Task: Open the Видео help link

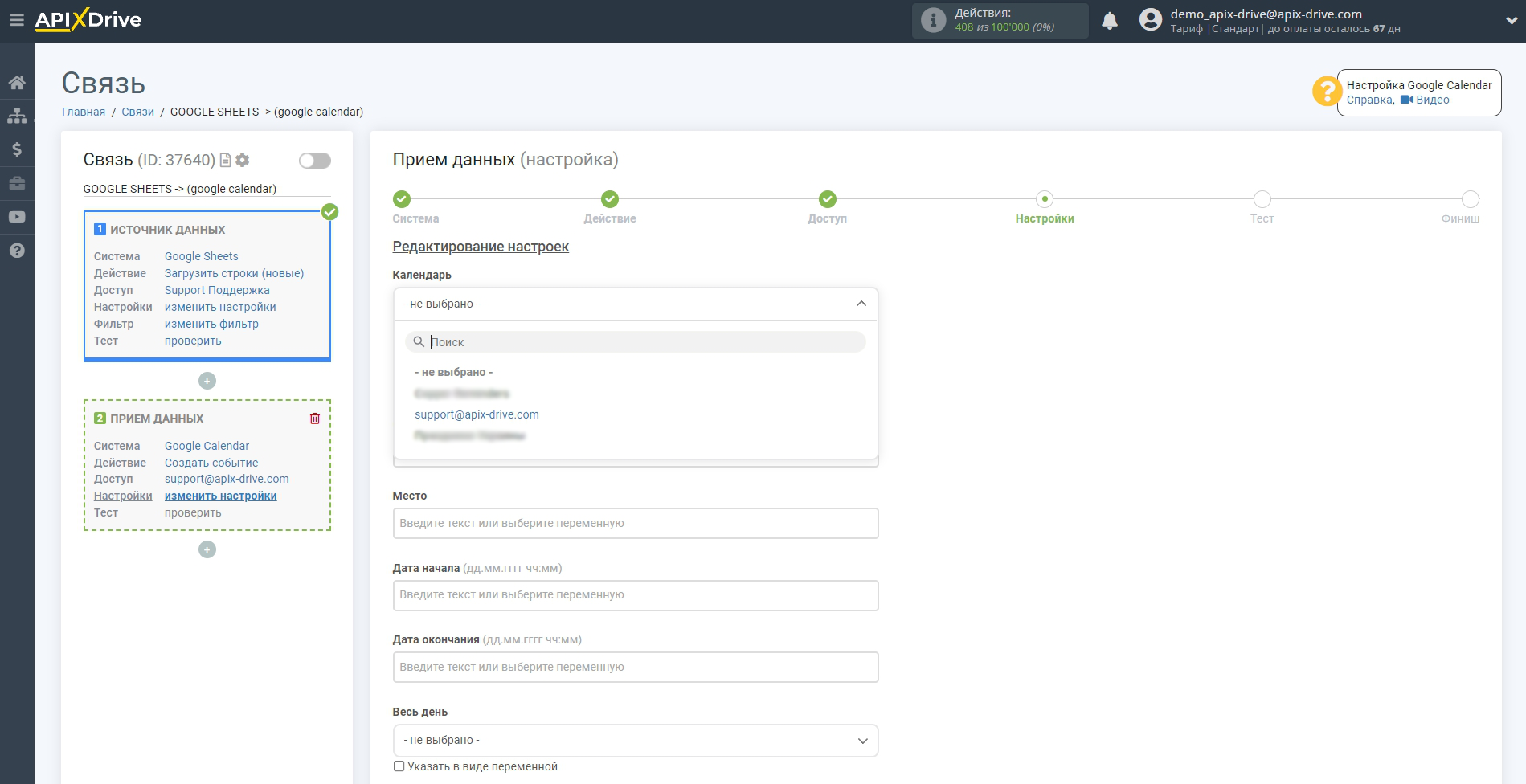Action: pyautogui.click(x=1433, y=100)
